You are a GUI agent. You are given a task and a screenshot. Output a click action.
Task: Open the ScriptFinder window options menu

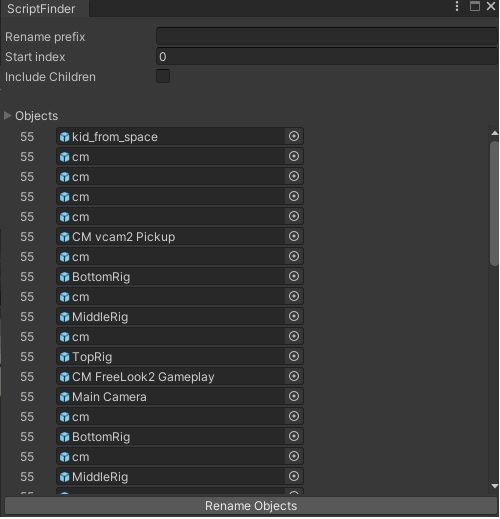457,6
